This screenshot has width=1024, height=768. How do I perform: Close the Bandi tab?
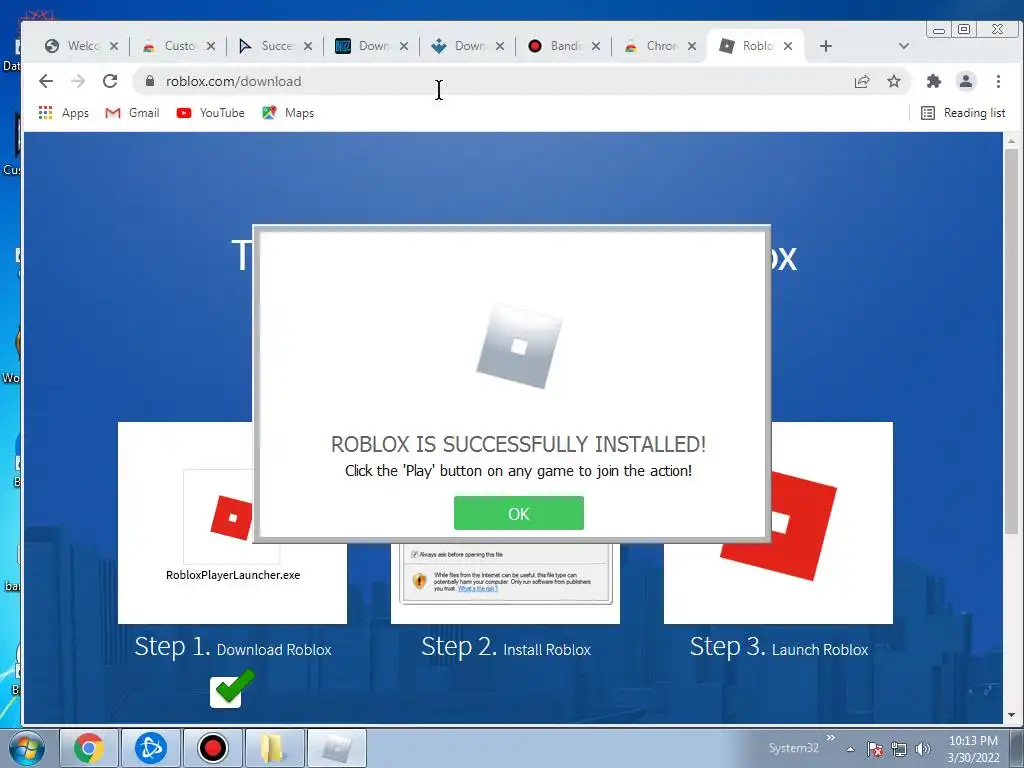(x=596, y=46)
